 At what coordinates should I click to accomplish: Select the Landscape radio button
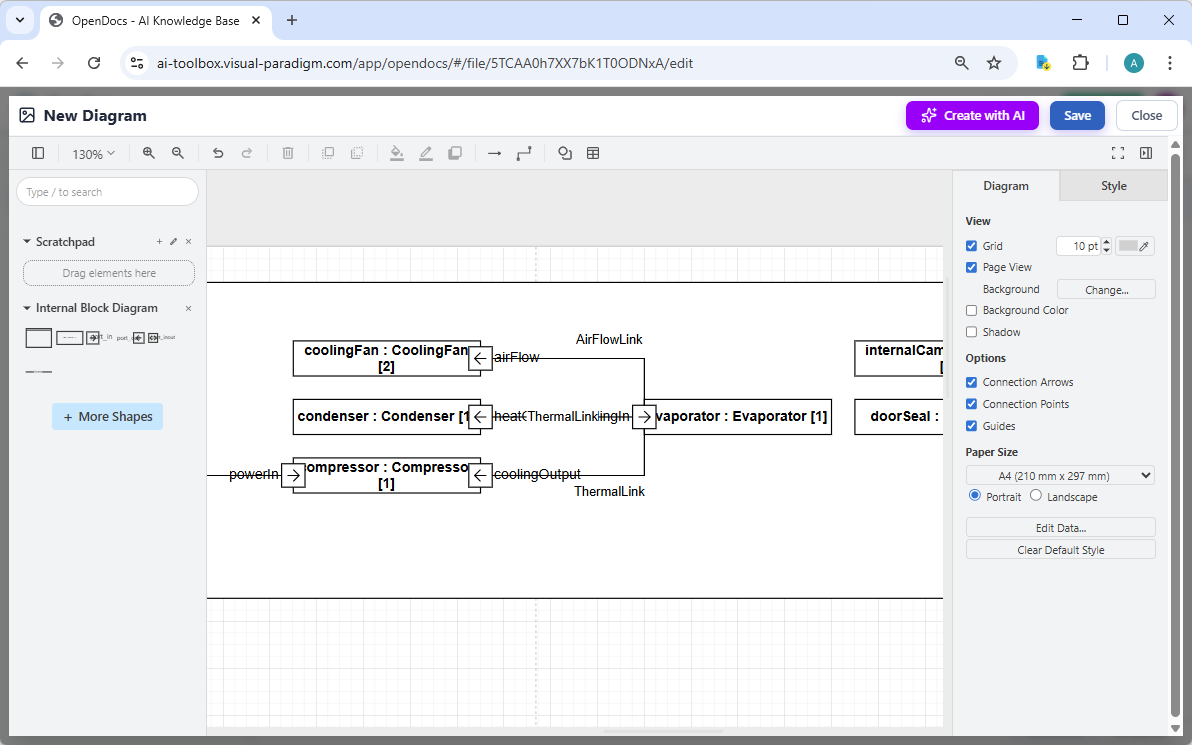[1035, 495]
